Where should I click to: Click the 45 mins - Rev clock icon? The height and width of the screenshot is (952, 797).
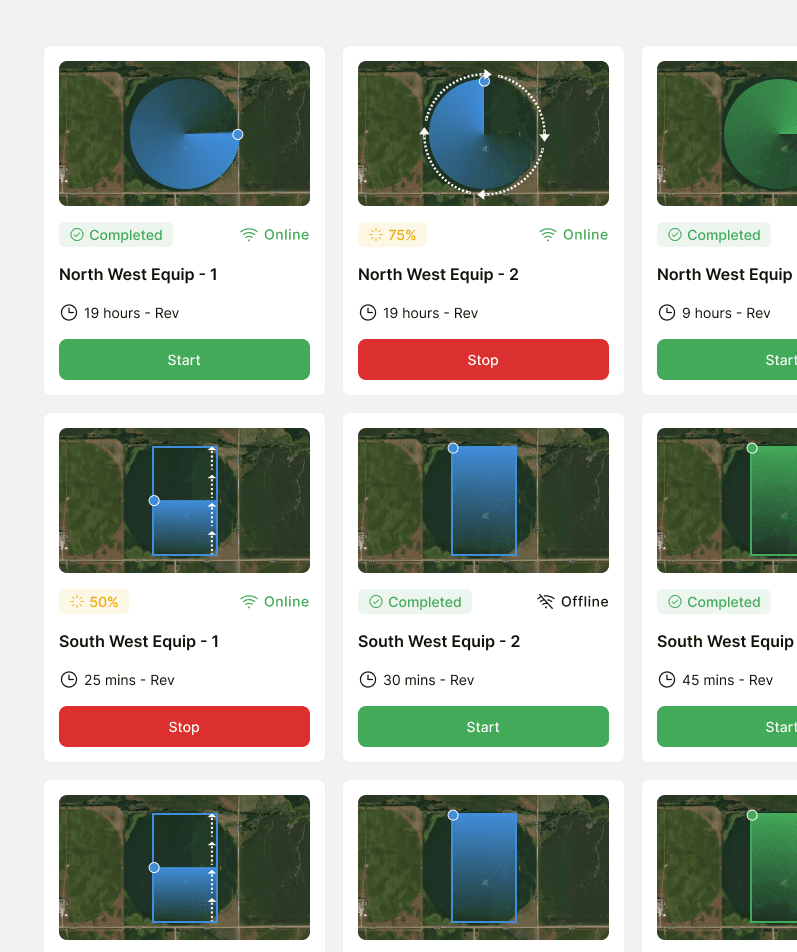[x=666, y=679]
